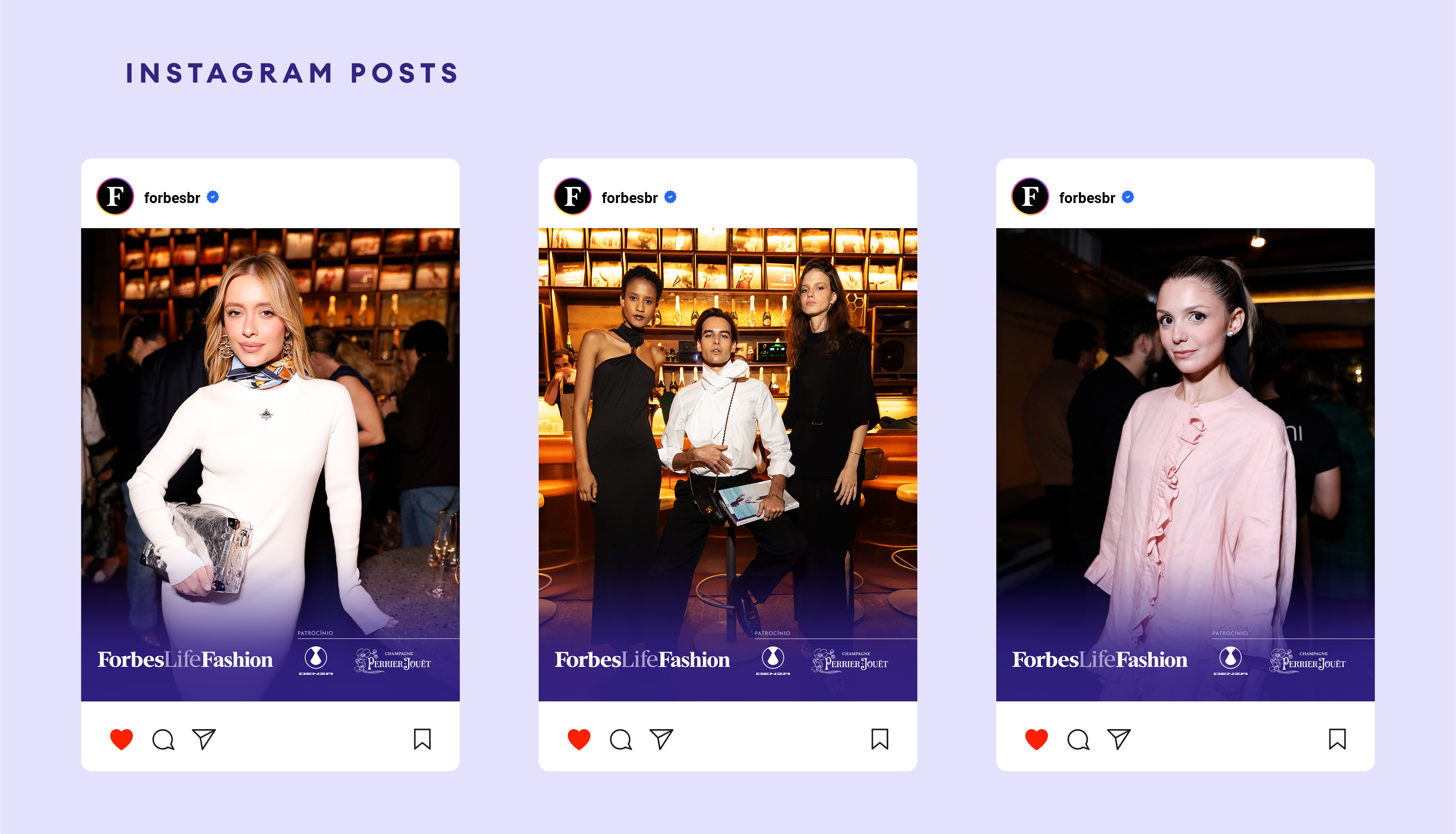Bookmark the first post
This screenshot has height=834, width=1456.
click(422, 739)
